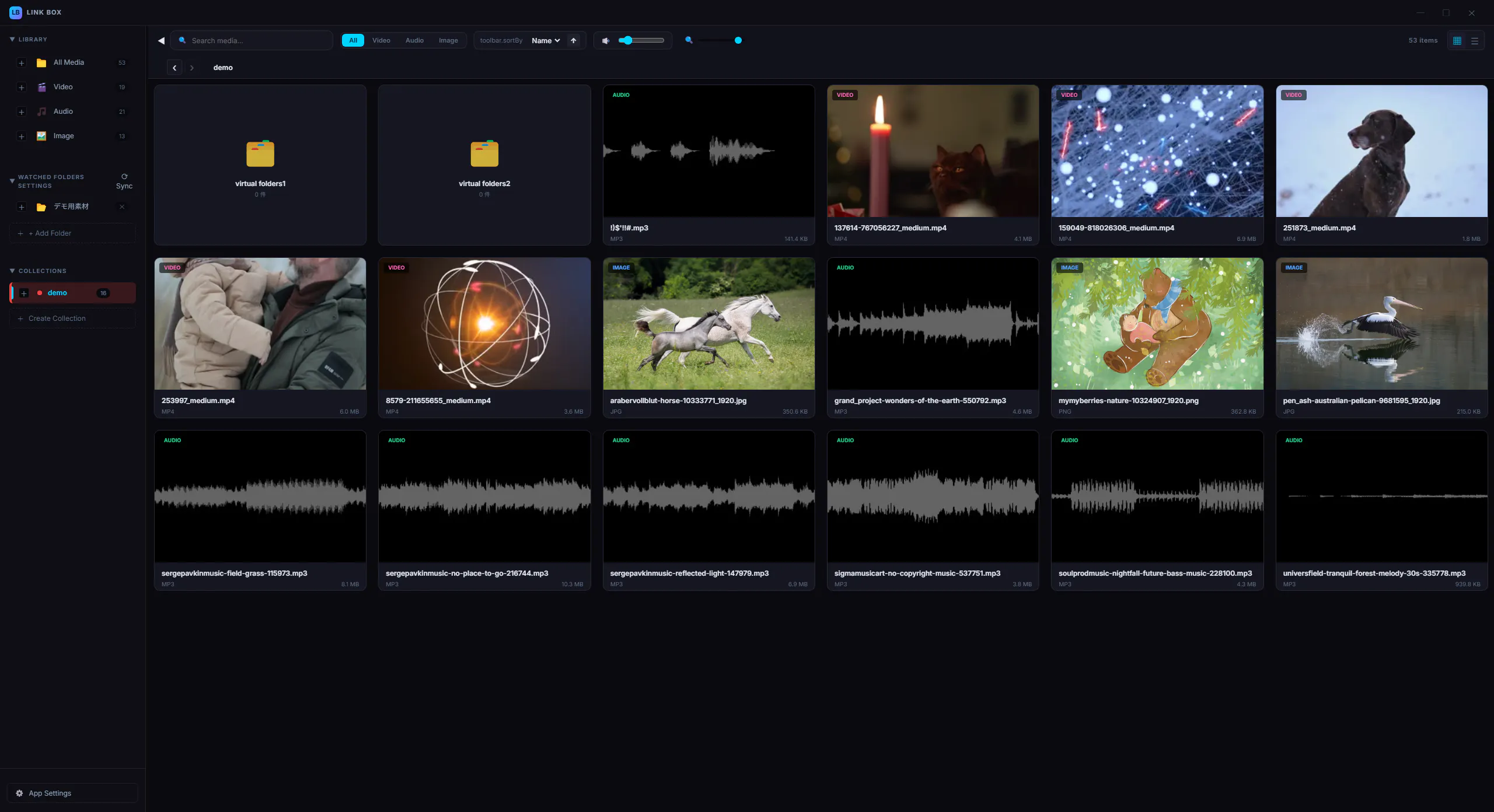This screenshot has width=1494, height=812.
Task: Adjust the thumbnail zoom slider
Action: (x=719, y=40)
